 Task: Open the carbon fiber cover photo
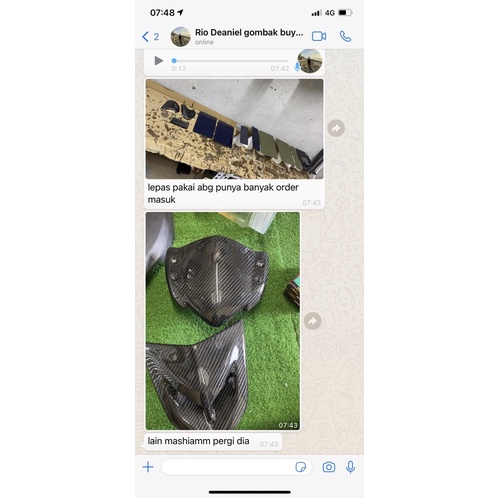223,321
